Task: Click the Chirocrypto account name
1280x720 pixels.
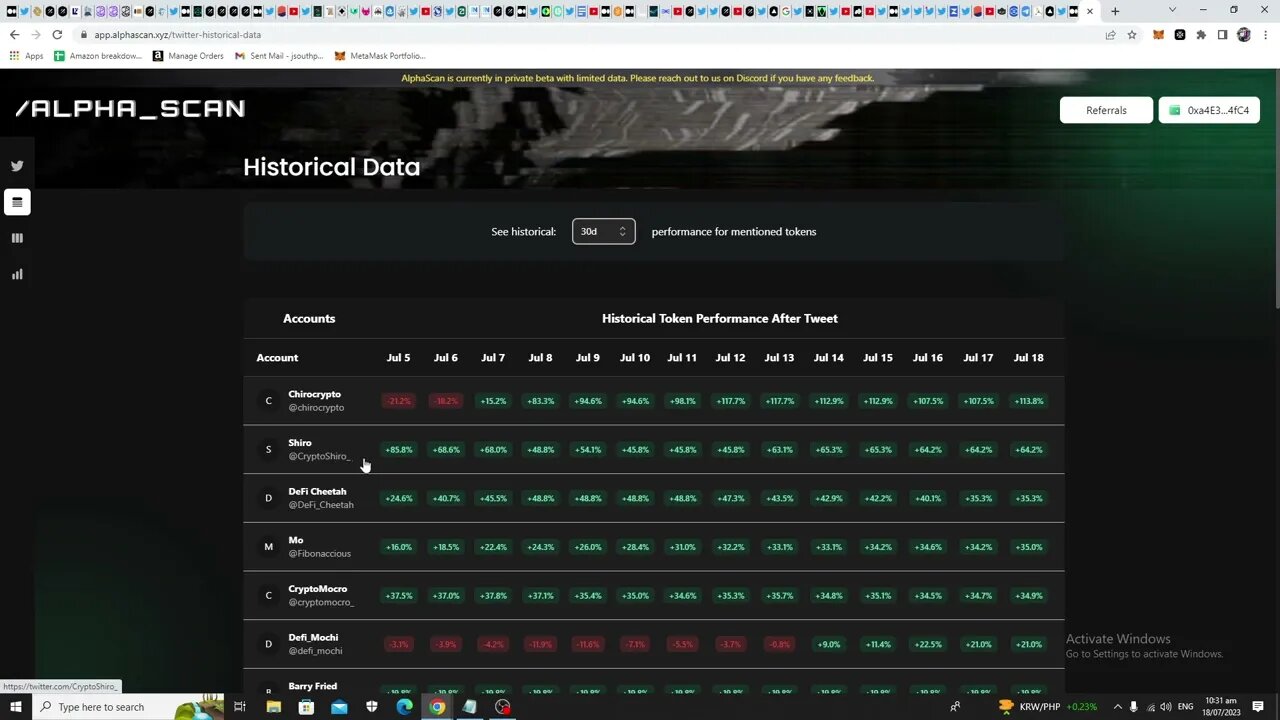Action: (x=314, y=394)
